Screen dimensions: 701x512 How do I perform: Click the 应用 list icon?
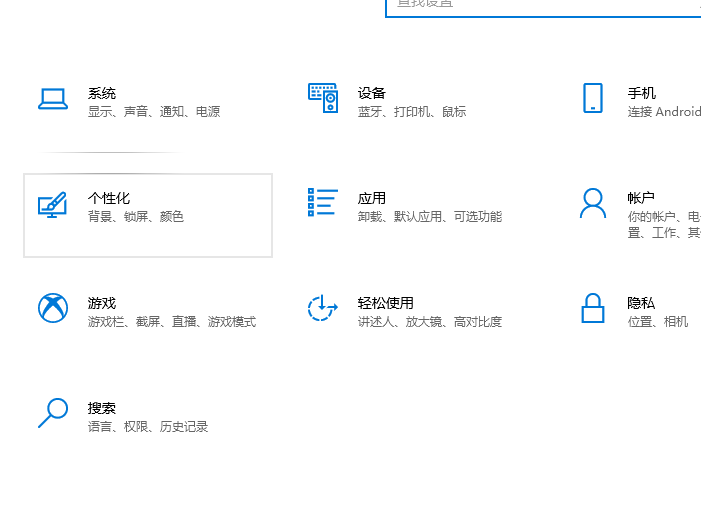tap(322, 203)
